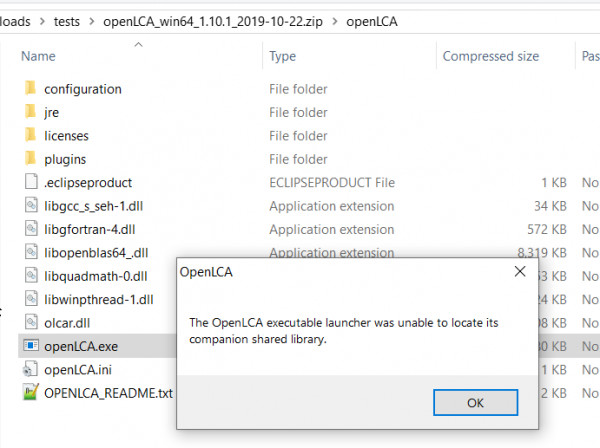Viewport: 600px width, 448px height.
Task: Expand the chevron after tests in breadcrumb
Action: (x=91, y=21)
